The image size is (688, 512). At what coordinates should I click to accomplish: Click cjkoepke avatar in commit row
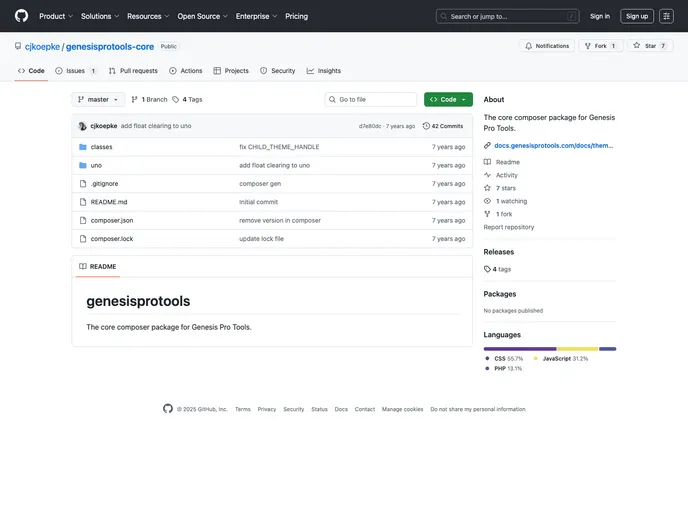coord(82,126)
